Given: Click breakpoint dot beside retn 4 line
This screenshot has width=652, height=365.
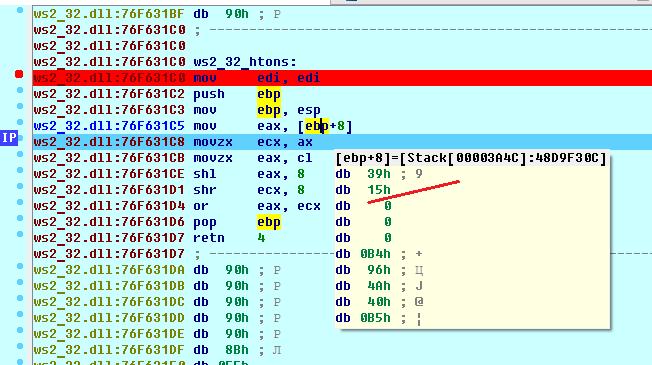Looking at the screenshot, I should pyautogui.click(x=20, y=234).
